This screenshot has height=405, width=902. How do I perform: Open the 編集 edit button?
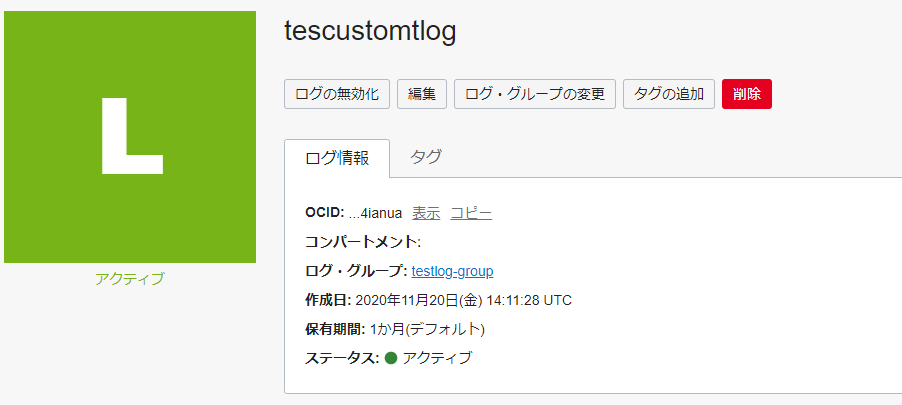click(x=421, y=95)
